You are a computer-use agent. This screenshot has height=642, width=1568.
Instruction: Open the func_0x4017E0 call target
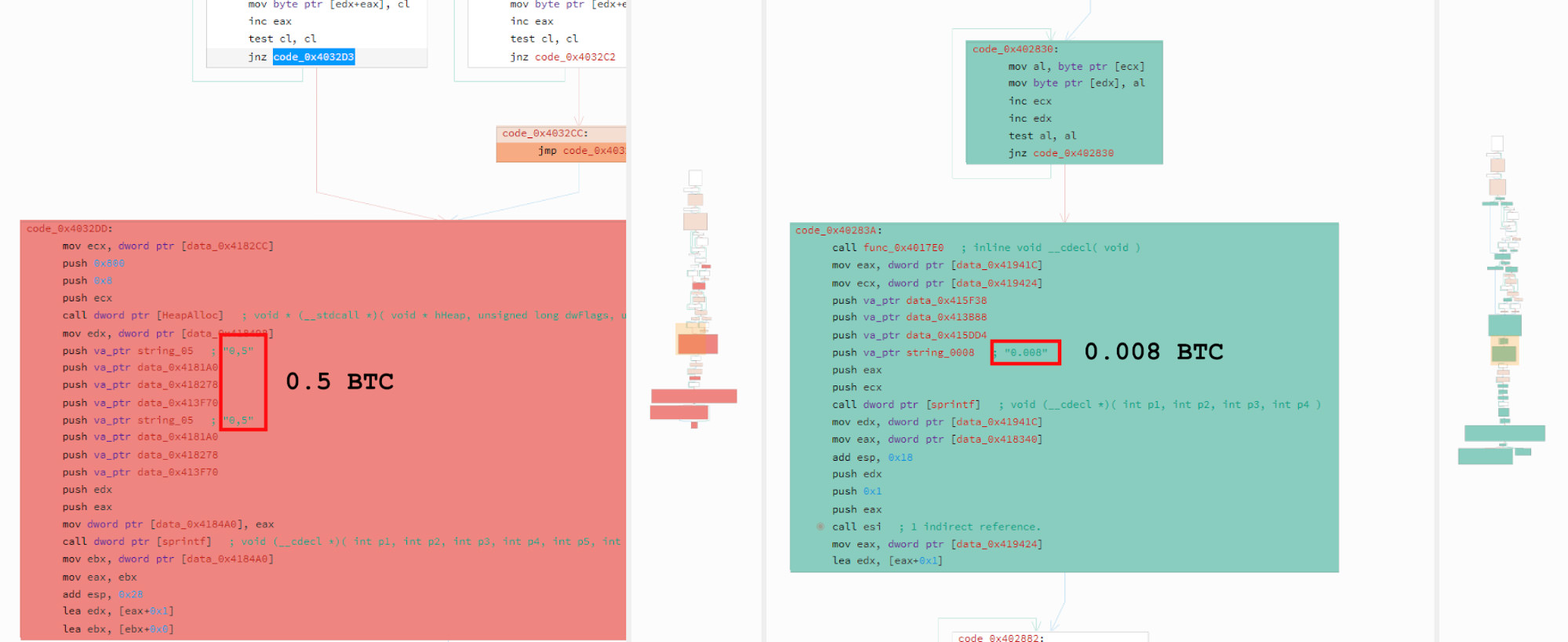click(x=904, y=247)
